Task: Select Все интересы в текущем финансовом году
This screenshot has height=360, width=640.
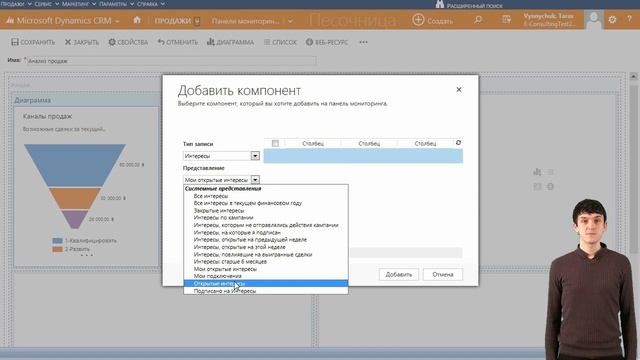Action: (x=248, y=203)
